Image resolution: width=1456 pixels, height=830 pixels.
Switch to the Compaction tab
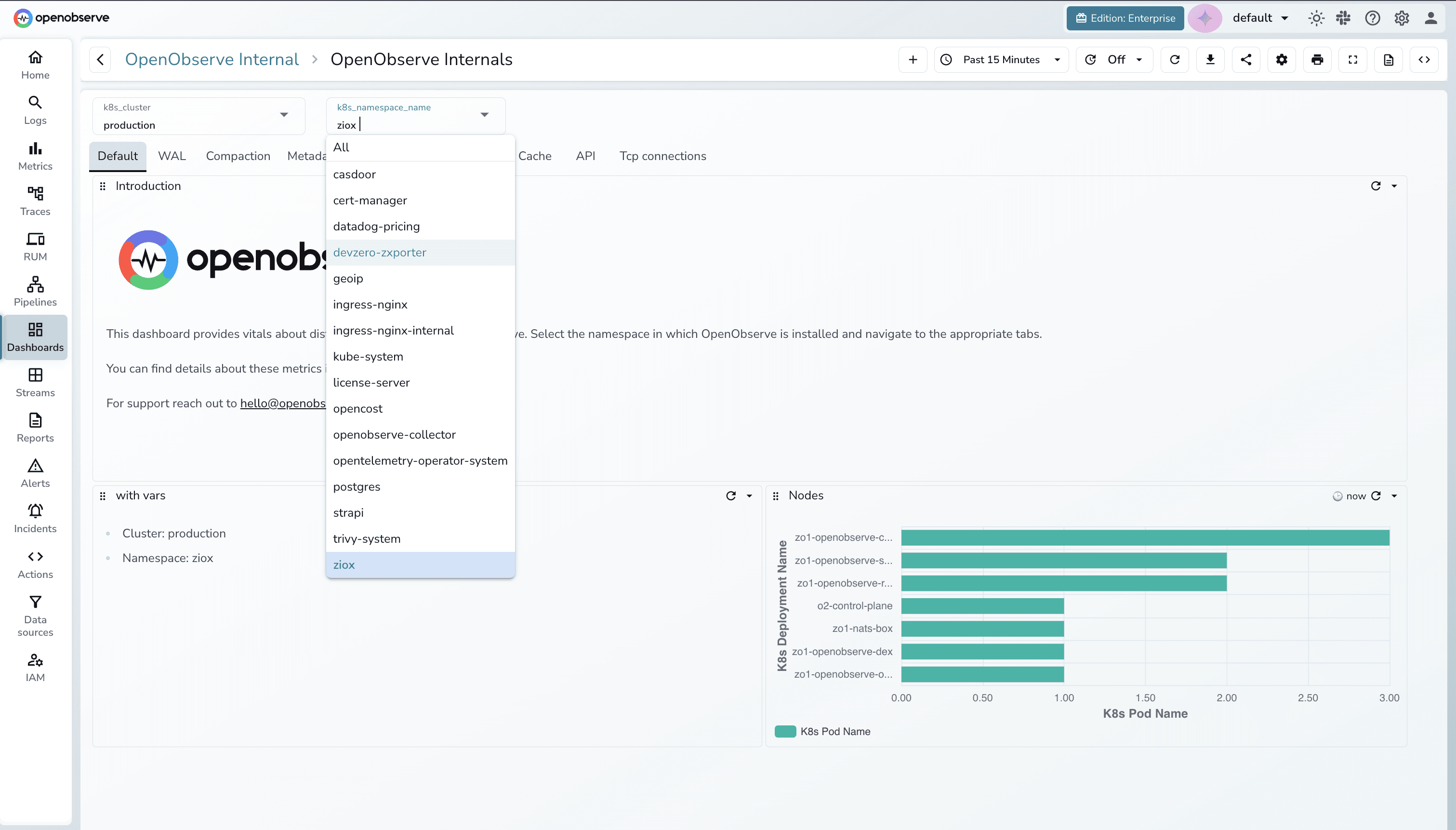(x=238, y=156)
